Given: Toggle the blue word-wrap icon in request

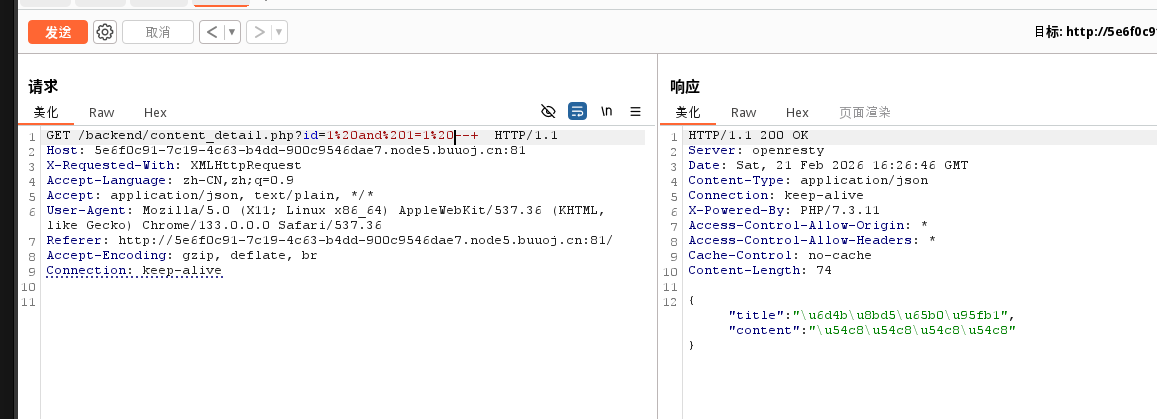Looking at the screenshot, I should 577,111.
